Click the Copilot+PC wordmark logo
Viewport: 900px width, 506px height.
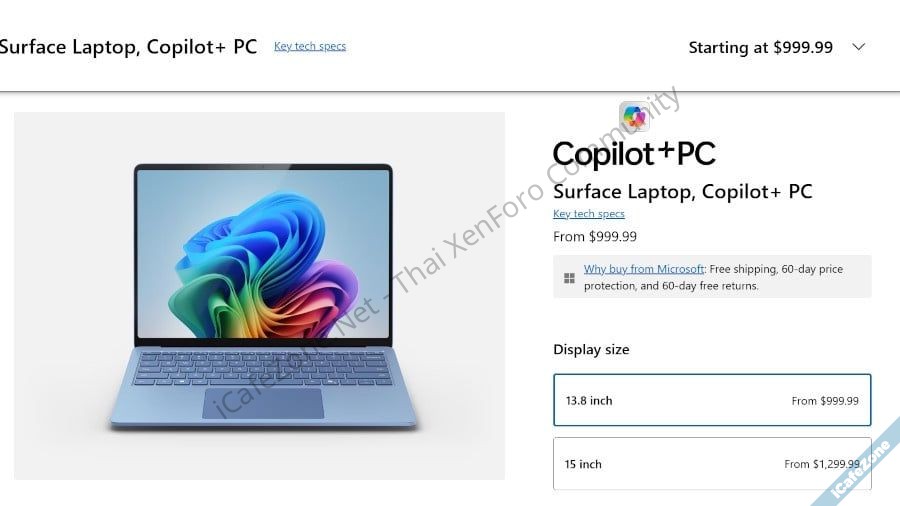click(634, 153)
